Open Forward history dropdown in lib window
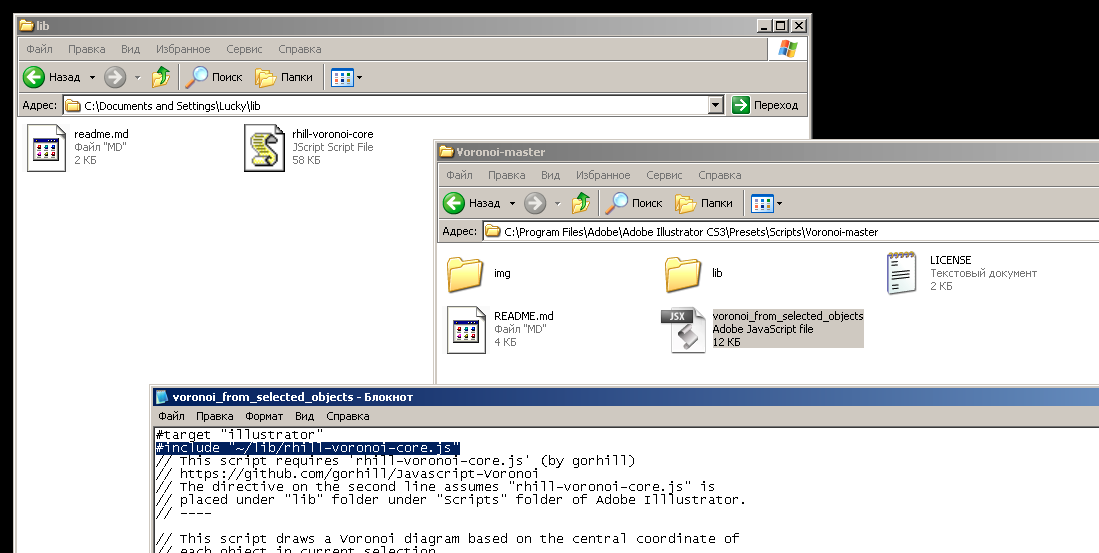The width and height of the screenshot is (1099, 553). click(x=137, y=77)
